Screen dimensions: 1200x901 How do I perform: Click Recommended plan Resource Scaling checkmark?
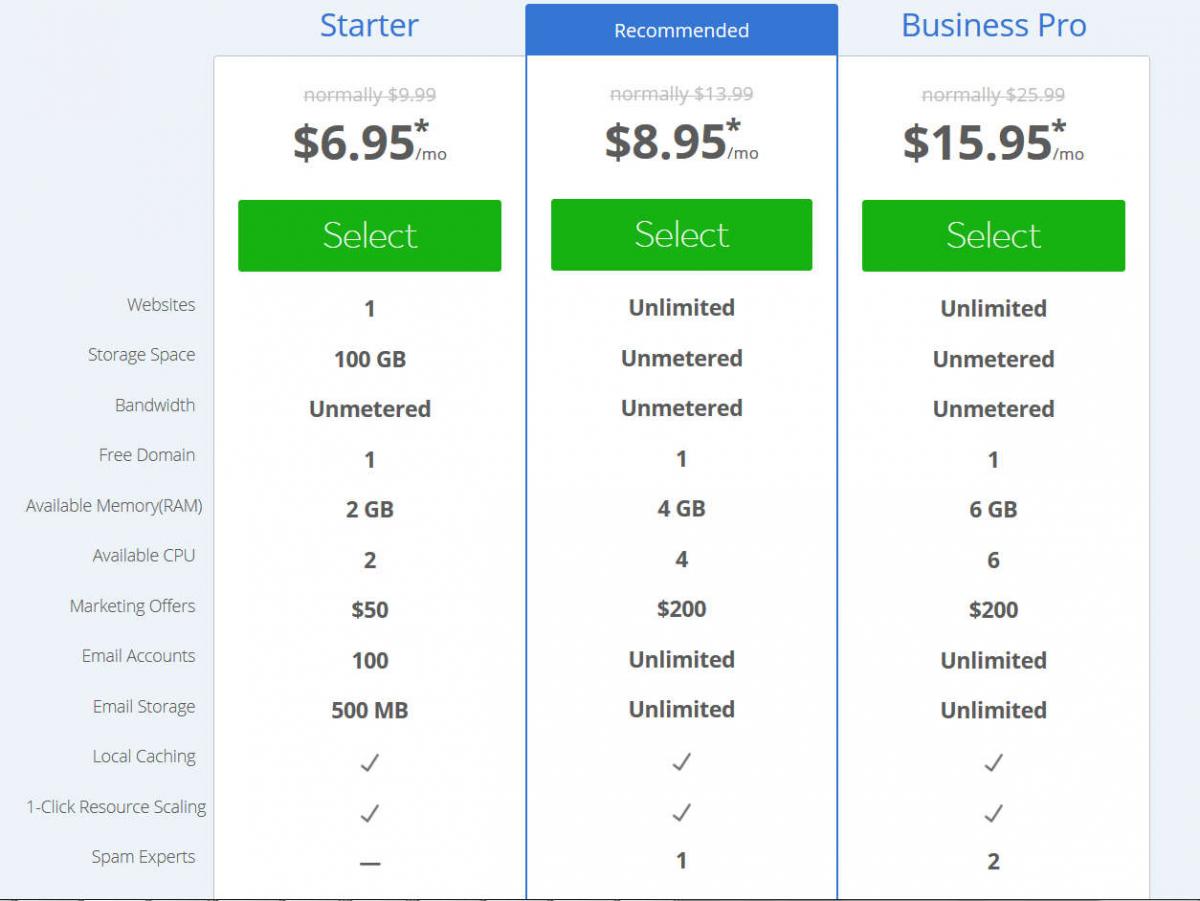681,812
